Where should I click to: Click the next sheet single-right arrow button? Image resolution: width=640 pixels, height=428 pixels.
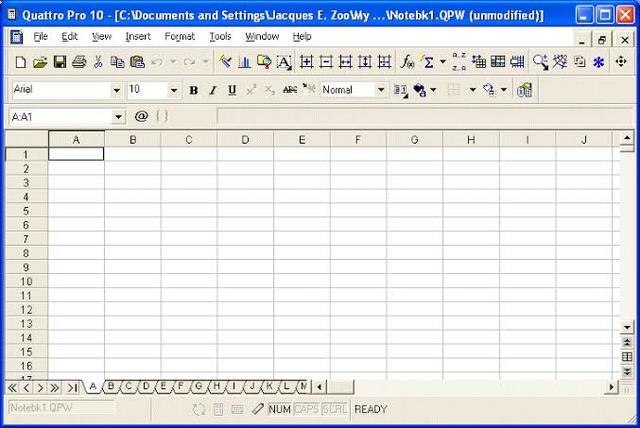click(40, 388)
